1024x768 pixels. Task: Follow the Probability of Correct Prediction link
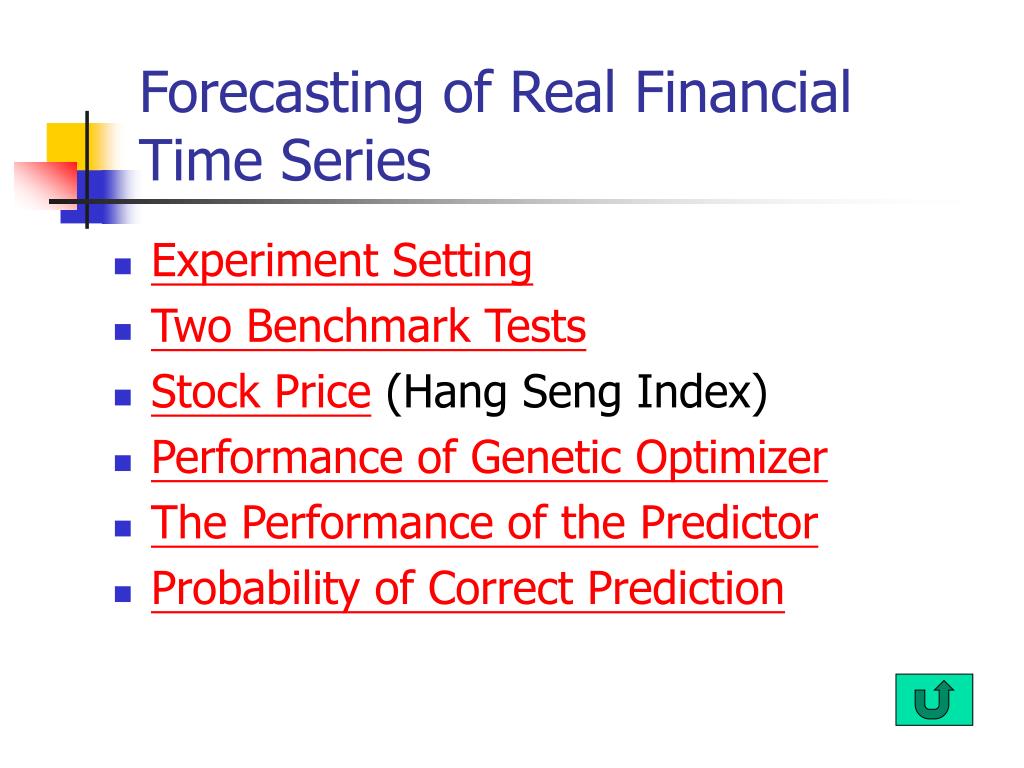point(468,589)
